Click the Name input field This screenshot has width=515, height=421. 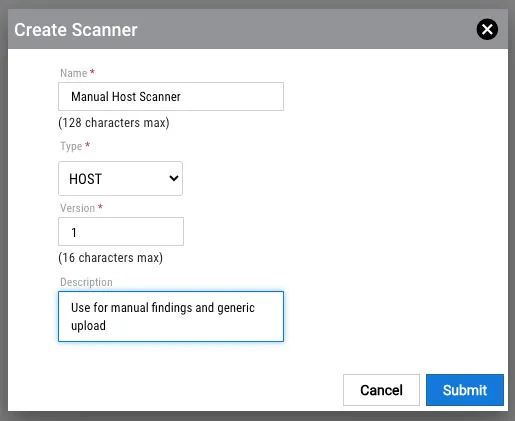pos(171,97)
